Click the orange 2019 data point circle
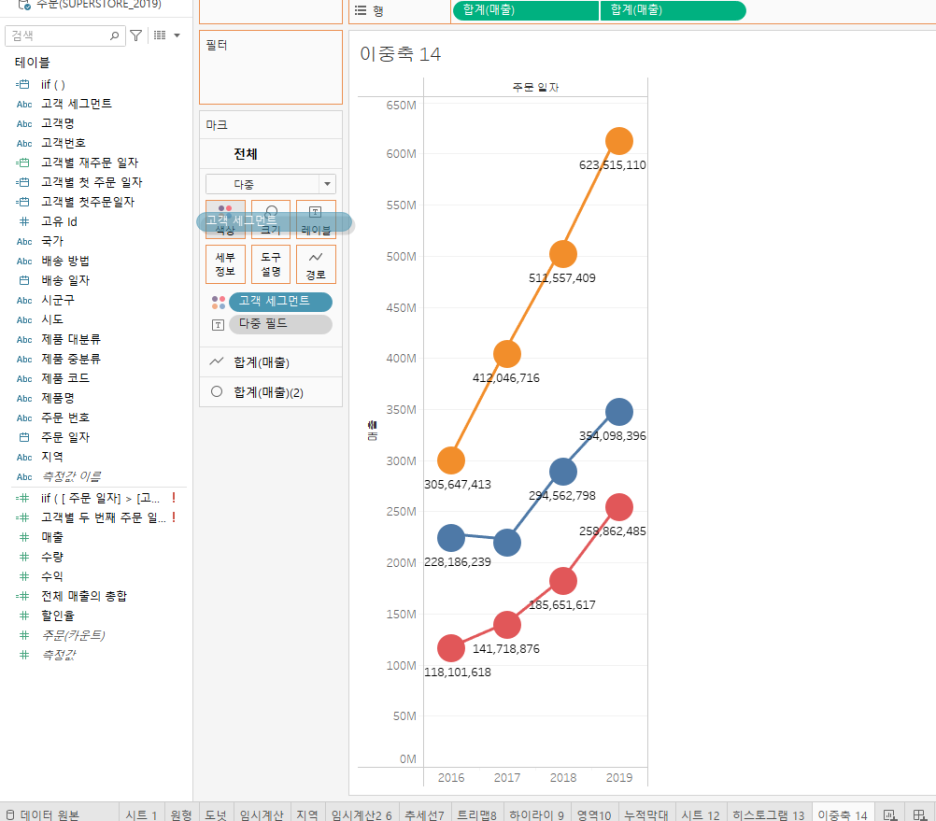This screenshot has width=936, height=821. (619, 142)
